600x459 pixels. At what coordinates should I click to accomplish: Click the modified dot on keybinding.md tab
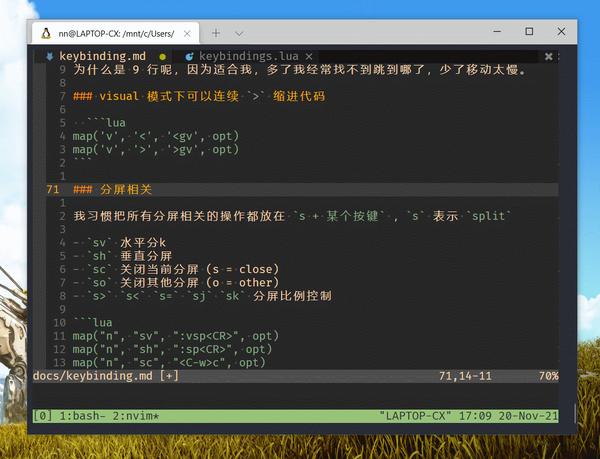(163, 57)
